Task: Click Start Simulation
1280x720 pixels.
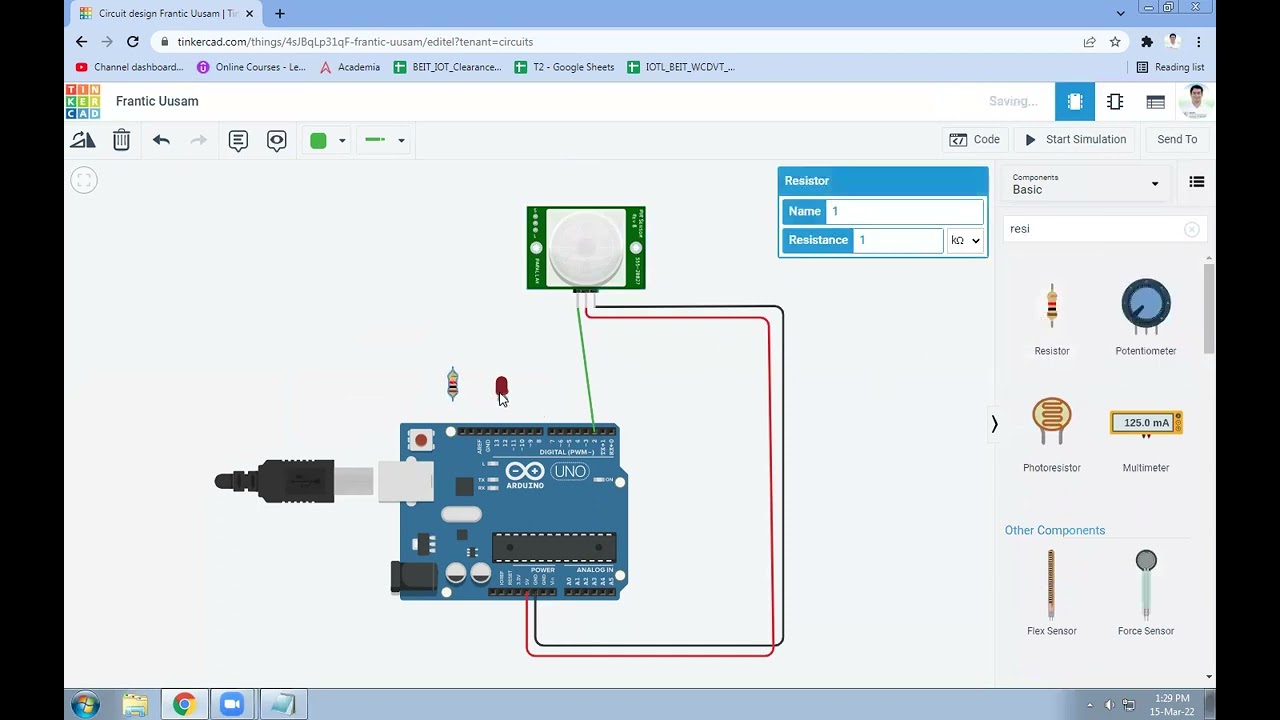Action: [x=1075, y=139]
